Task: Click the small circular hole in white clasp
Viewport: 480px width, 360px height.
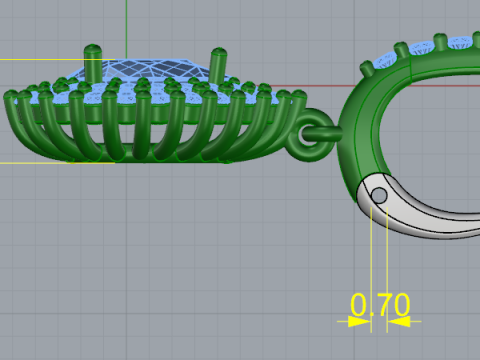Action: click(x=379, y=195)
